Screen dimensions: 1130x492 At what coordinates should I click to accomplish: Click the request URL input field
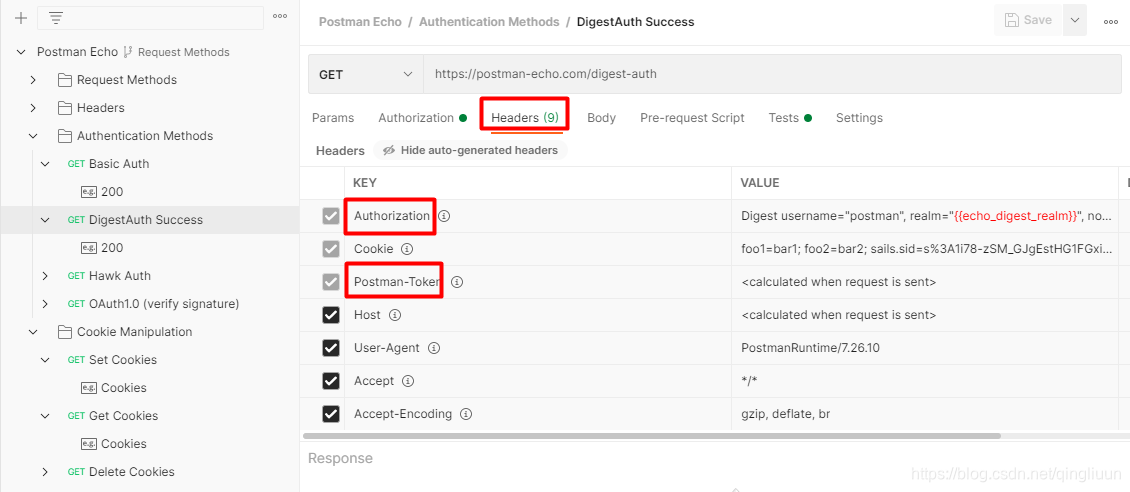coord(772,74)
